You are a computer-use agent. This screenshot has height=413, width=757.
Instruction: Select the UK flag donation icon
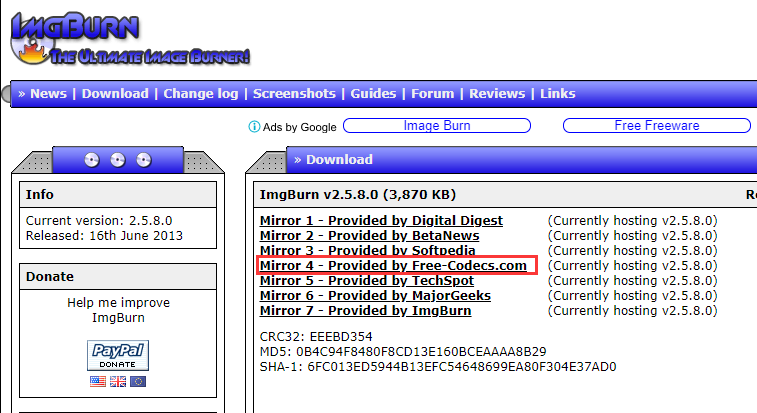click(118, 382)
